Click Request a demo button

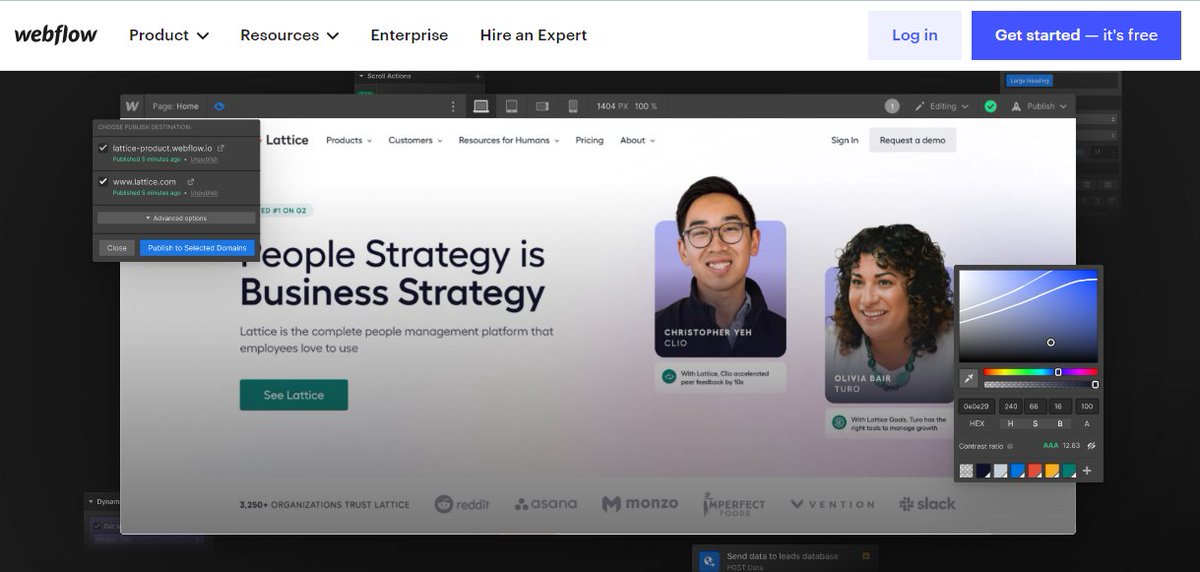point(912,140)
